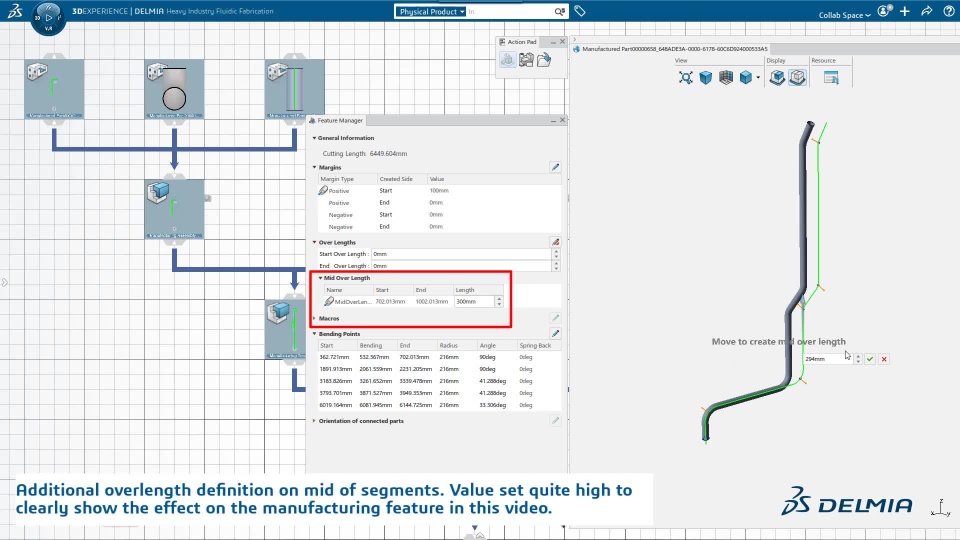Viewport: 960px width, 540px height.
Task: Collapse General Information section
Action: [x=315, y=138]
